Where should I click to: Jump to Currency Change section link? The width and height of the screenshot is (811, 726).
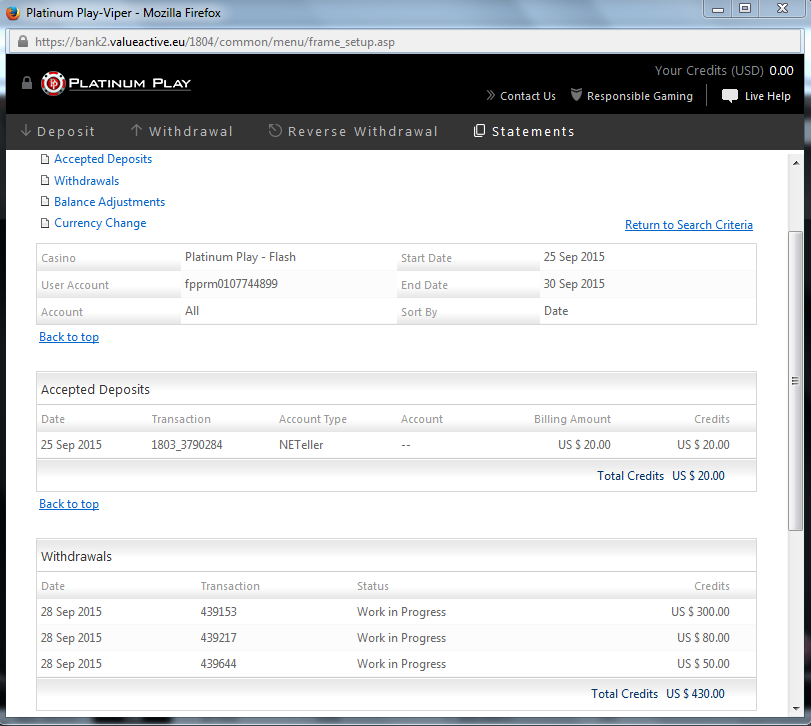tap(100, 223)
